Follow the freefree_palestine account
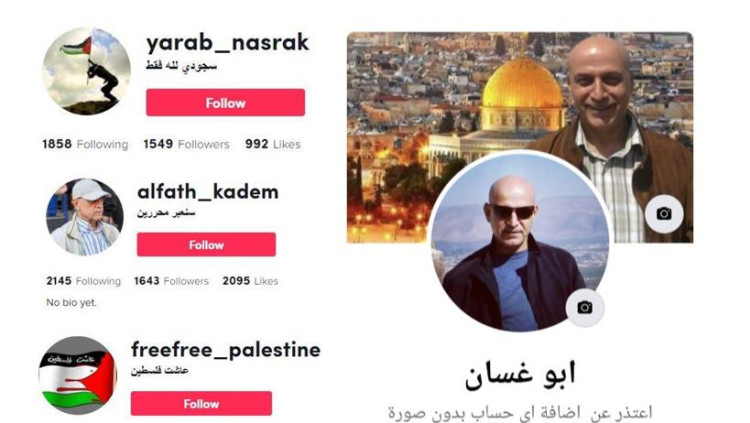 tap(201, 403)
